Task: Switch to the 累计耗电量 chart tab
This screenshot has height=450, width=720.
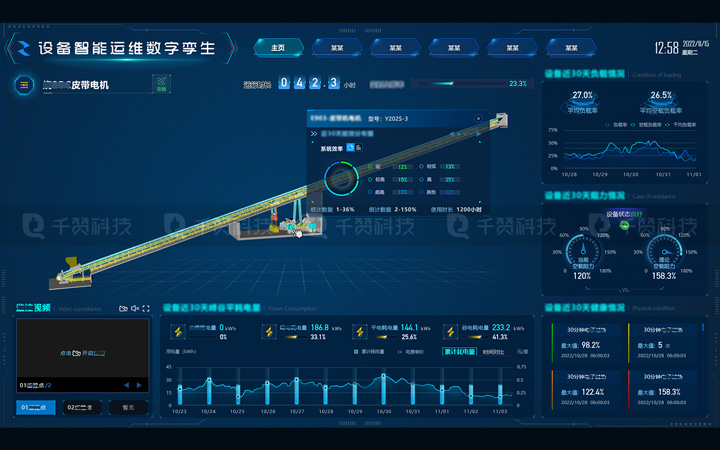Action: (x=459, y=352)
